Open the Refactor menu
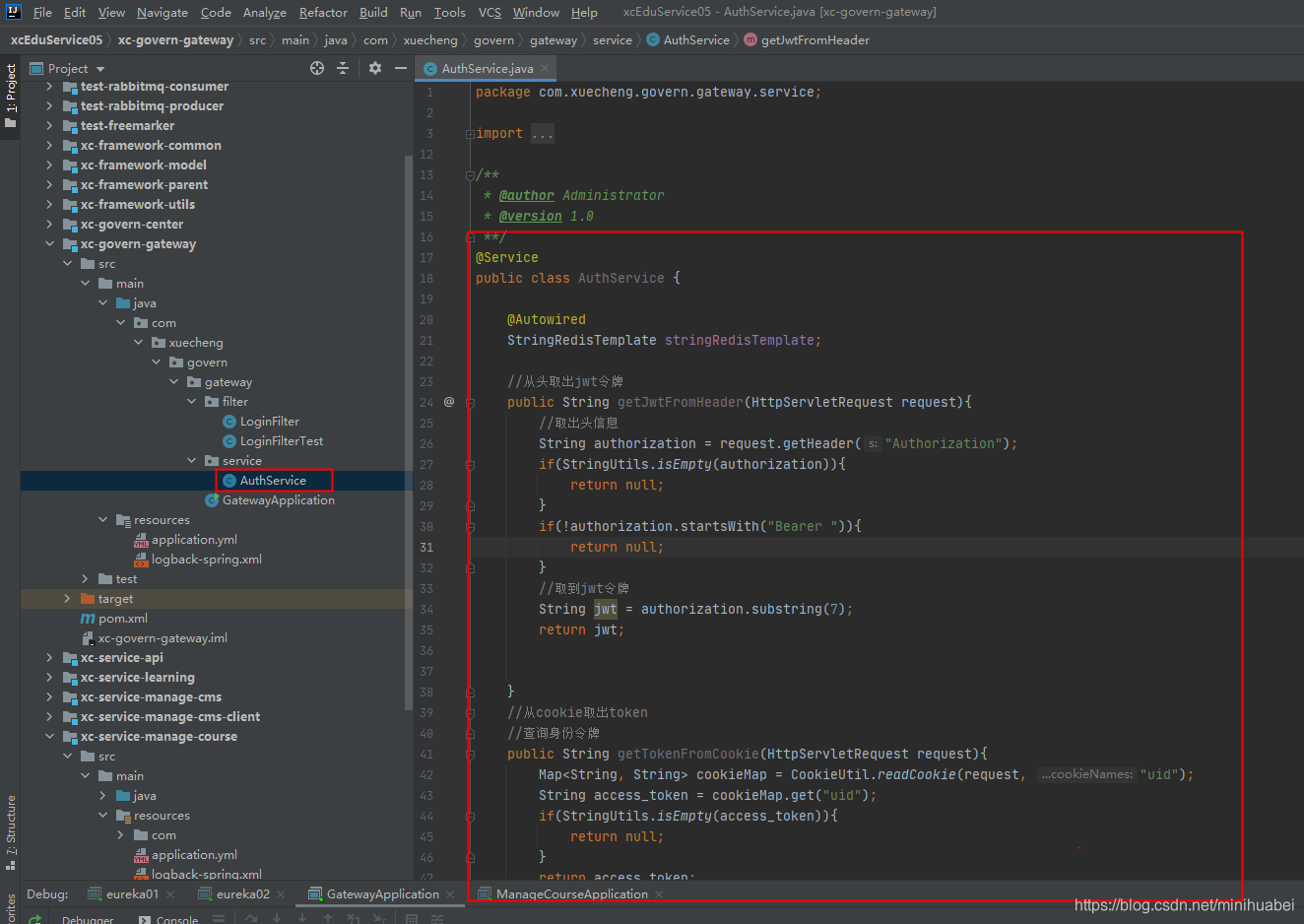 pyautogui.click(x=323, y=12)
